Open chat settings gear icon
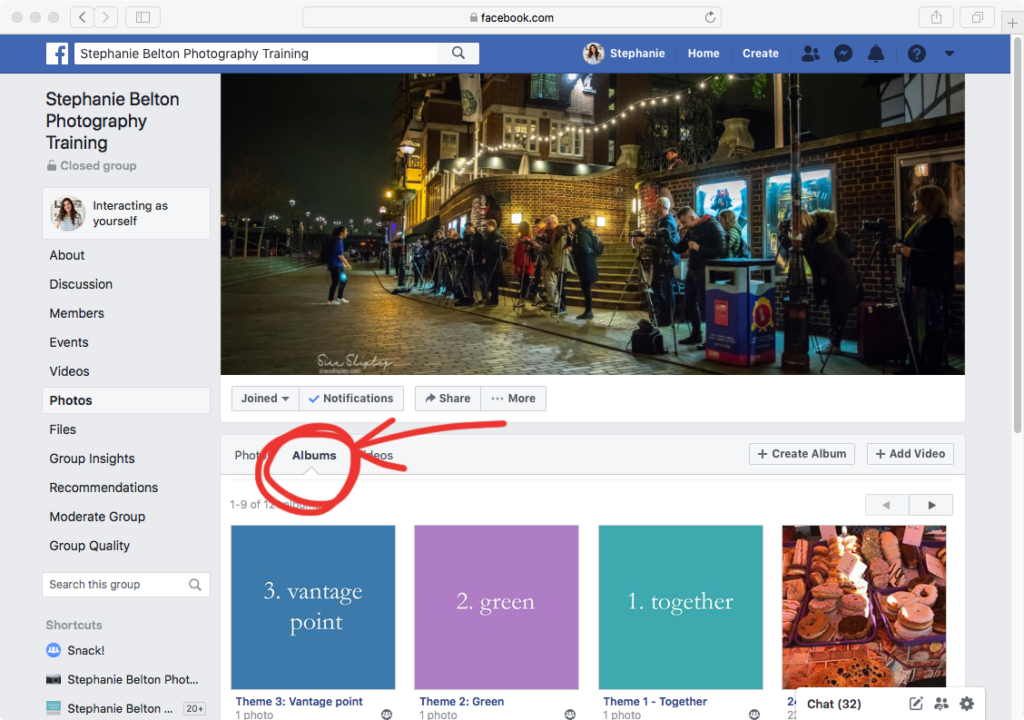This screenshot has height=720, width=1024. coord(967,704)
